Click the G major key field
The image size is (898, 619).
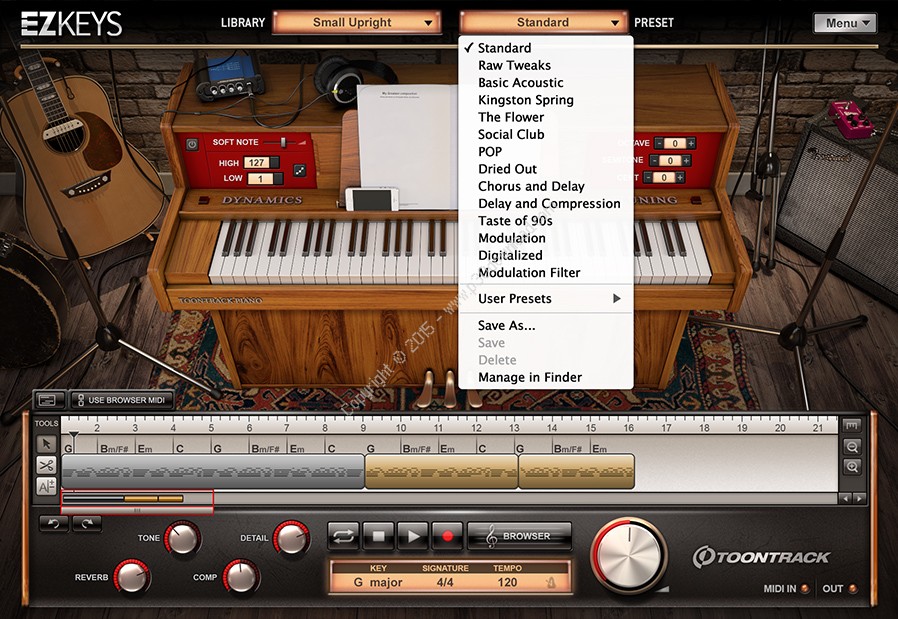click(x=372, y=583)
